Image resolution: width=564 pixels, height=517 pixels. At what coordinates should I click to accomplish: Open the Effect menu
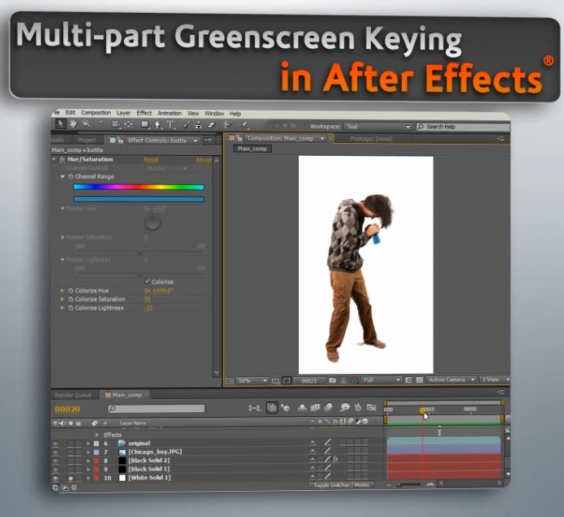pos(144,113)
